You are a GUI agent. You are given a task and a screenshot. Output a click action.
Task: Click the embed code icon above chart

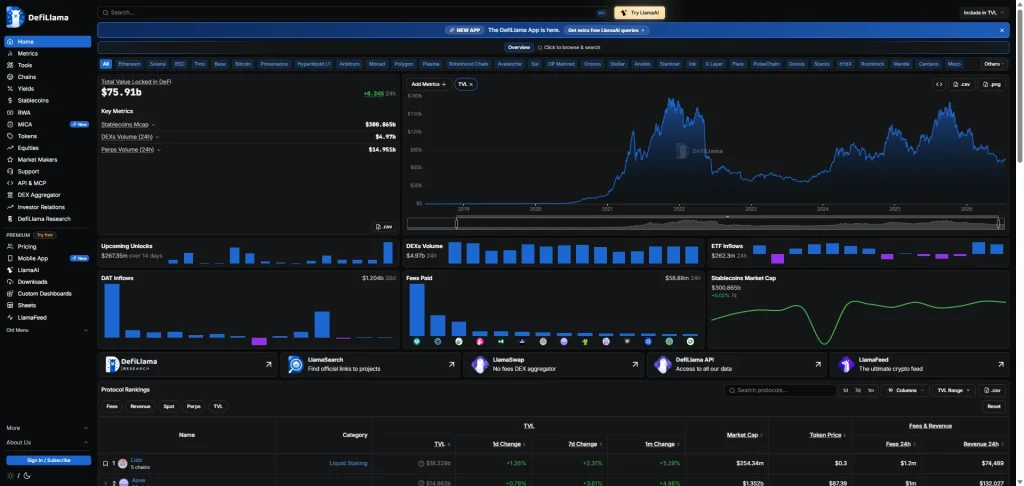939,84
